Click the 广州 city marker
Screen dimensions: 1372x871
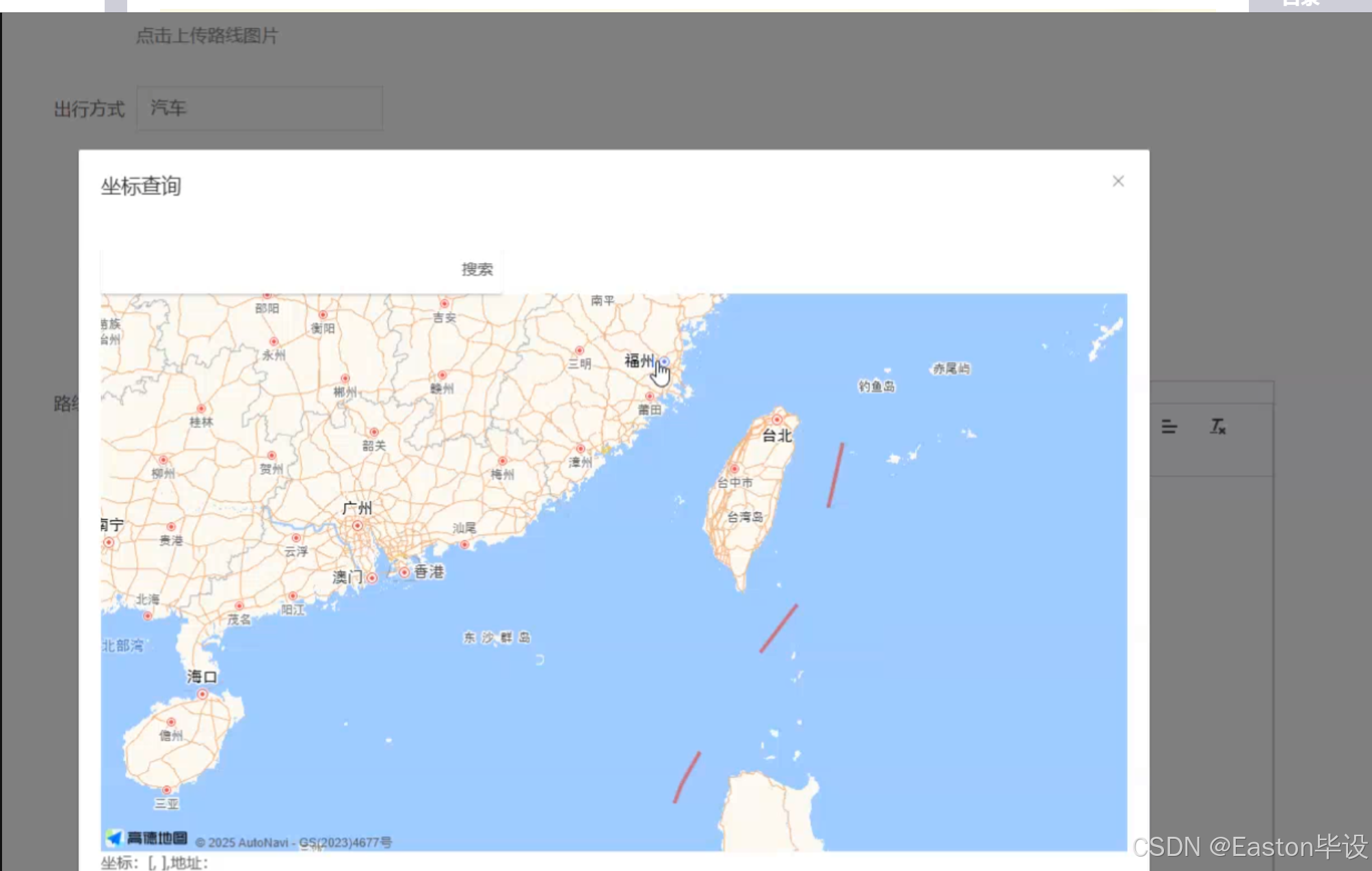pyautogui.click(x=357, y=525)
